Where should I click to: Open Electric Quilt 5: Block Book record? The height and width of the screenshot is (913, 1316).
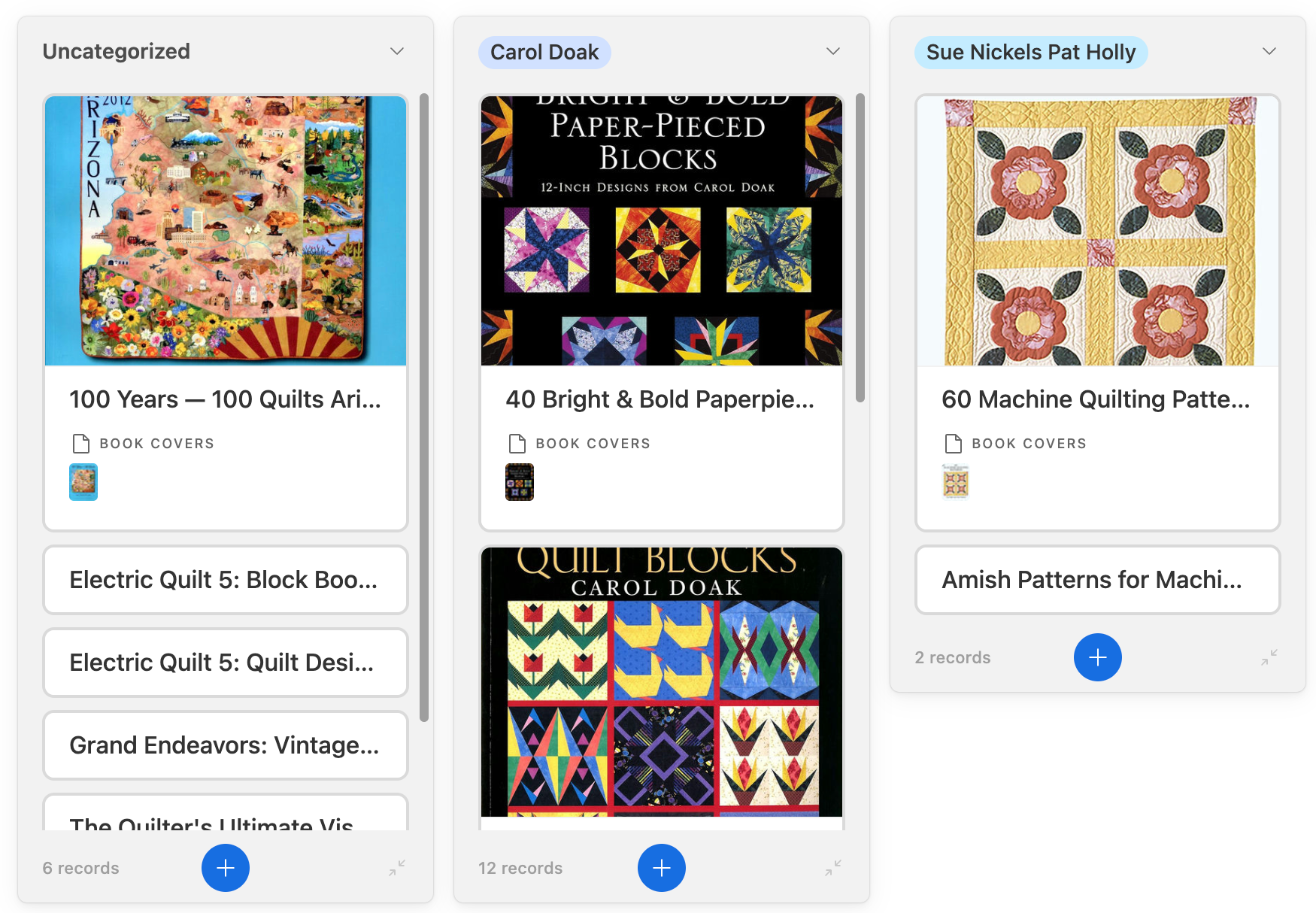[x=225, y=580]
